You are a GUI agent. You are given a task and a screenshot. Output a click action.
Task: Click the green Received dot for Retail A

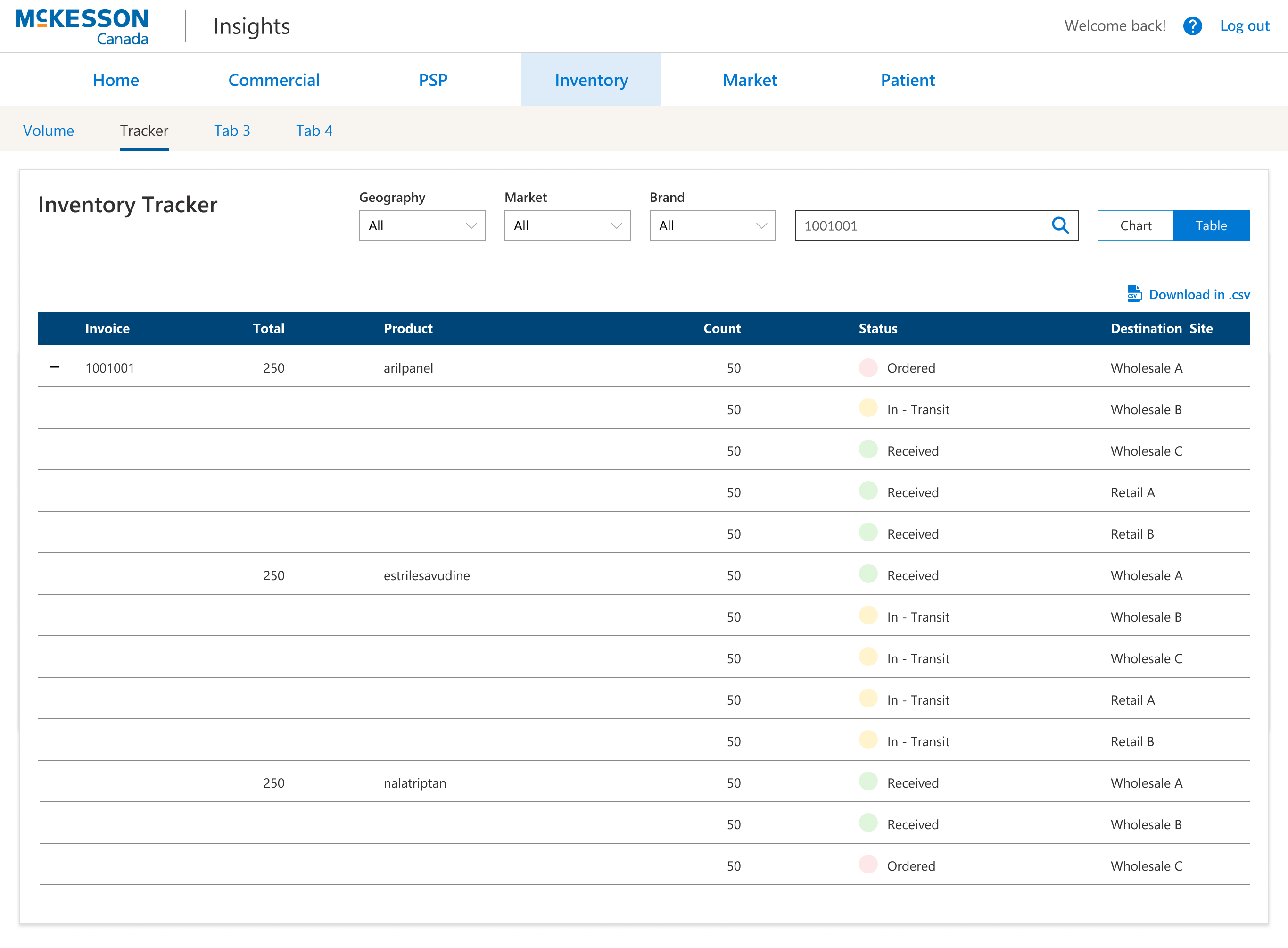point(867,491)
